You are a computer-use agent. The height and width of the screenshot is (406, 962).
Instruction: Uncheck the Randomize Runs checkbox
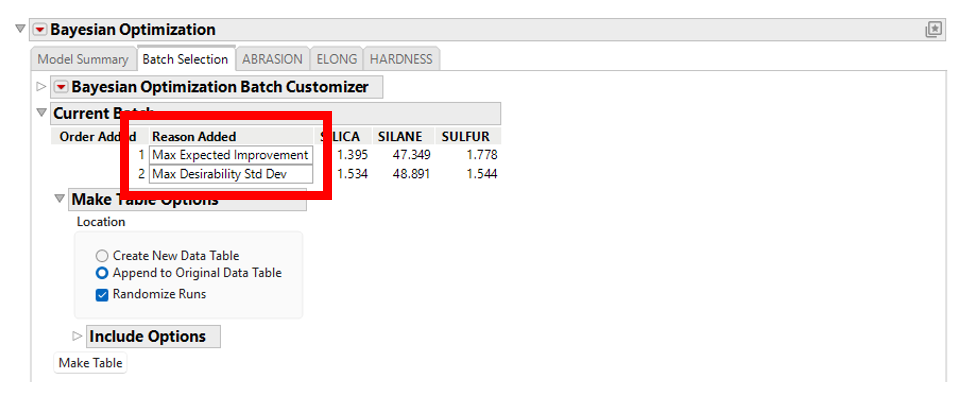[x=102, y=294]
